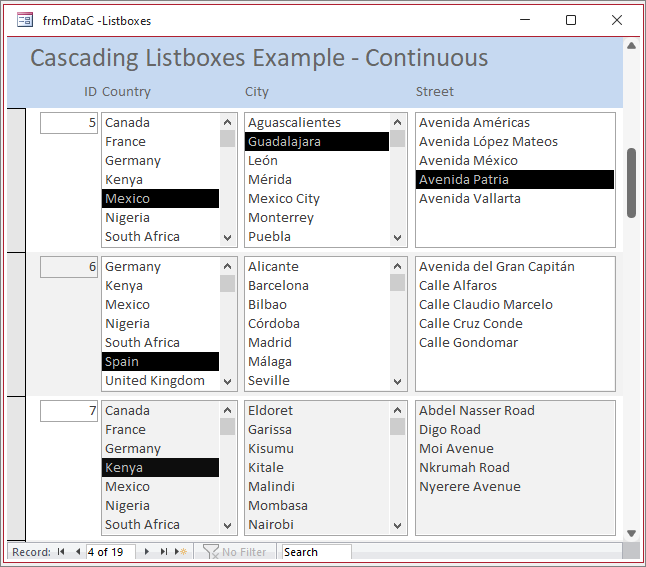646x567 pixels.
Task: Select Mérida in the City list
Action: [317, 179]
